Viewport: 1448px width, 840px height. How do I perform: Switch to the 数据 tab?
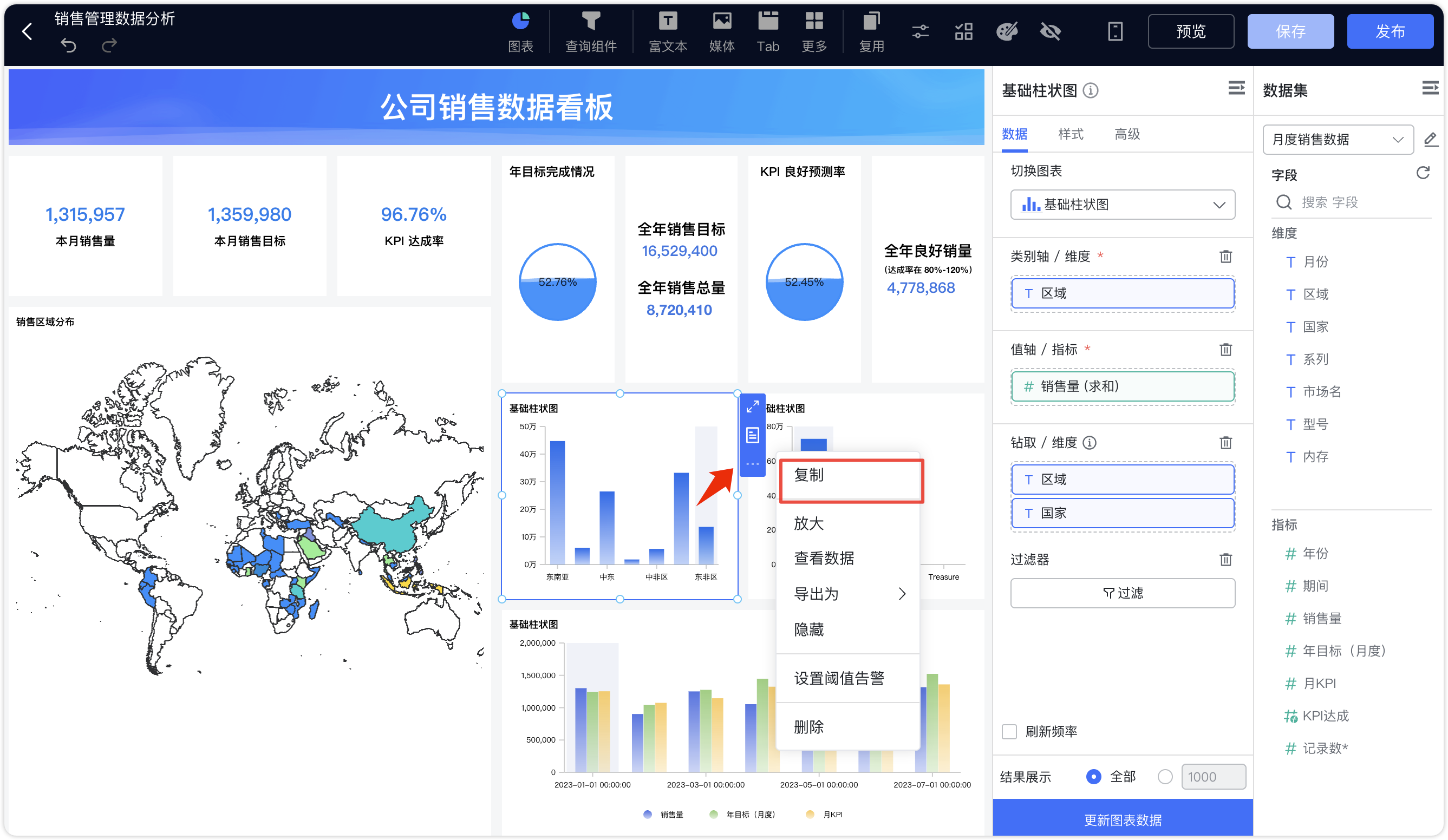click(x=1014, y=134)
